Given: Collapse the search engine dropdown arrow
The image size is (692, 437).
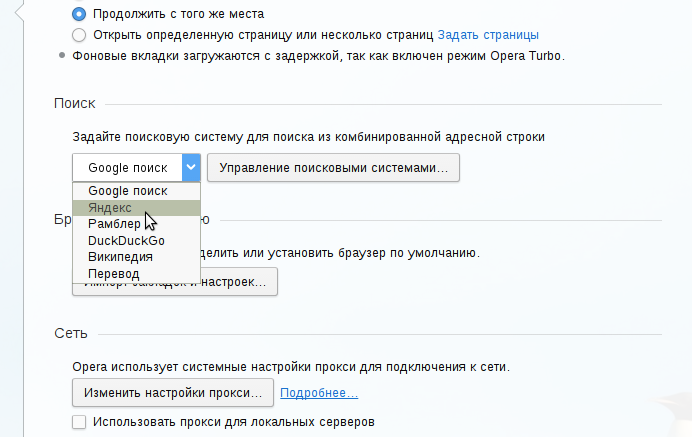Looking at the screenshot, I should (x=191, y=167).
